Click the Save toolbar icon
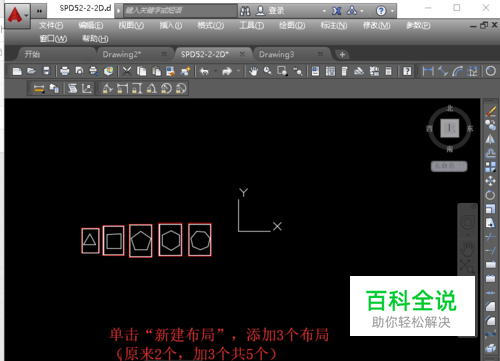 pos(46,71)
